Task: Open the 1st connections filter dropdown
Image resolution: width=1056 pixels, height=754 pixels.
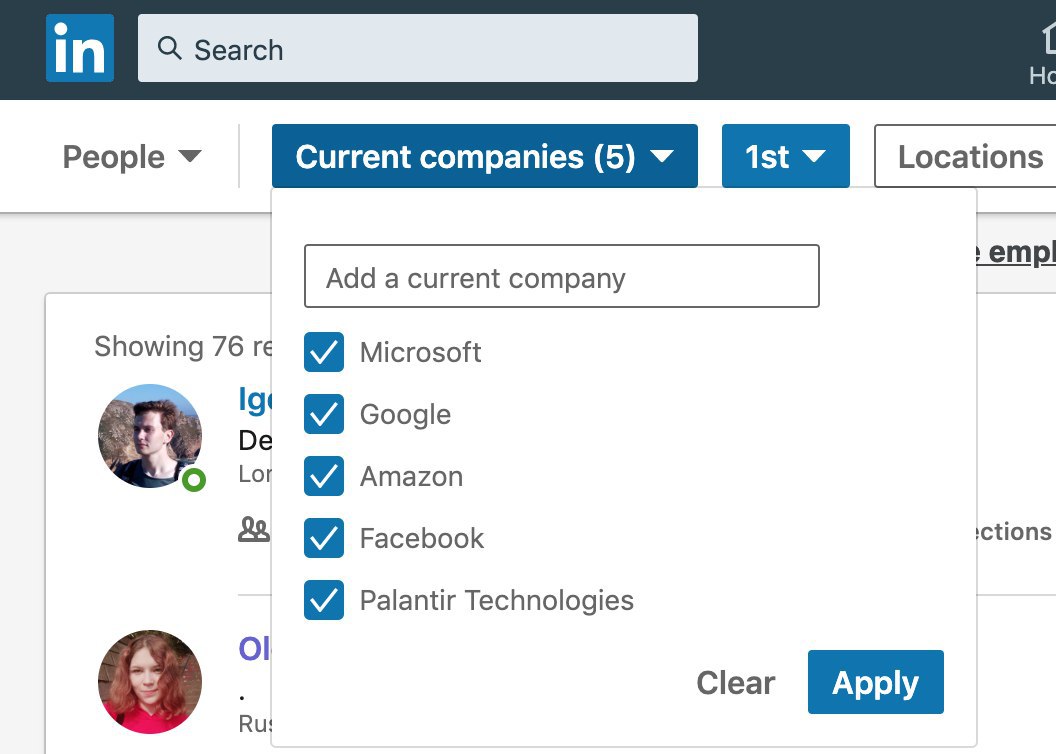Action: coord(786,156)
